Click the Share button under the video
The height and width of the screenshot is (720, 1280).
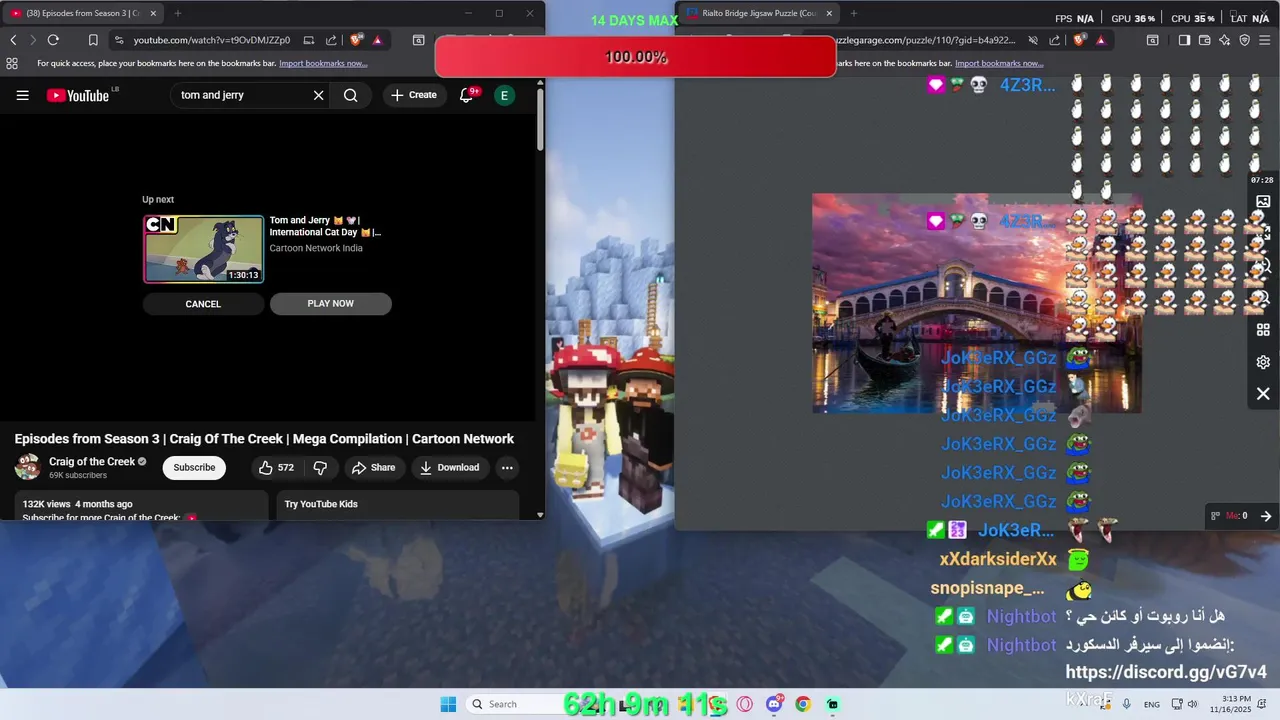coord(373,467)
